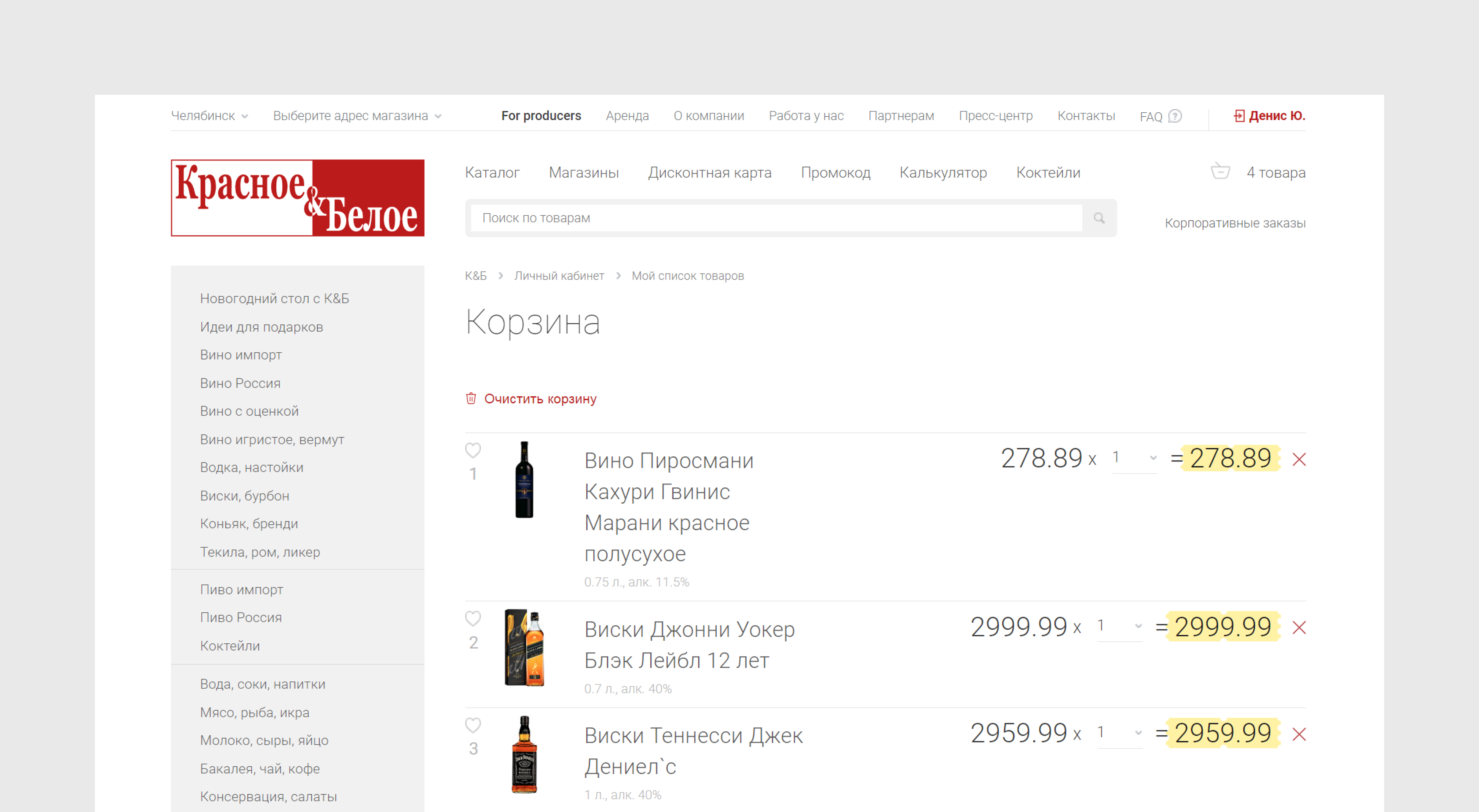Remove Виски Джонни Уокер with red X
The width and height of the screenshot is (1479, 812).
click(1299, 627)
